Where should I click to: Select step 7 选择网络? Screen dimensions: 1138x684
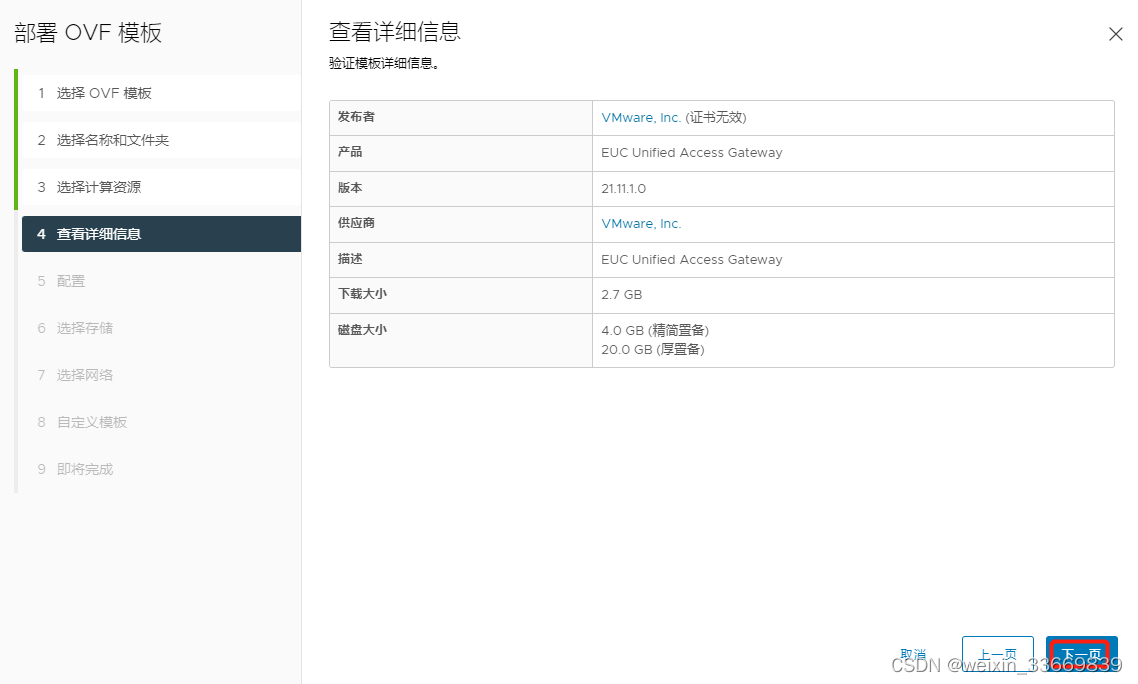pyautogui.click(x=161, y=375)
